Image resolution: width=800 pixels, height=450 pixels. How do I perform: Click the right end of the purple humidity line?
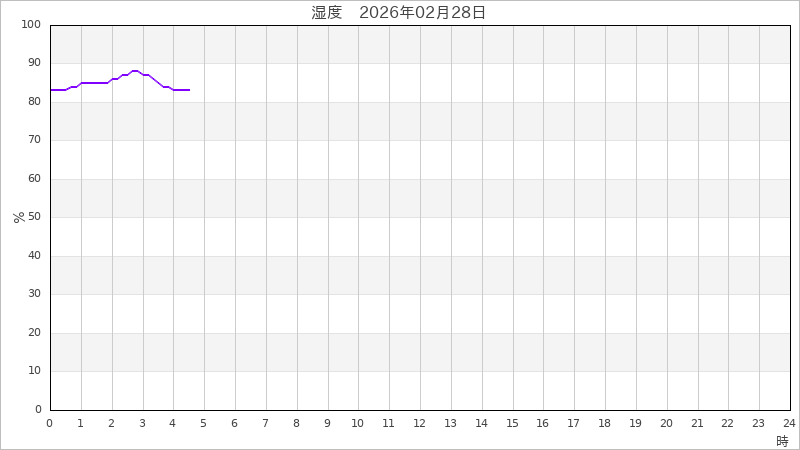click(189, 90)
